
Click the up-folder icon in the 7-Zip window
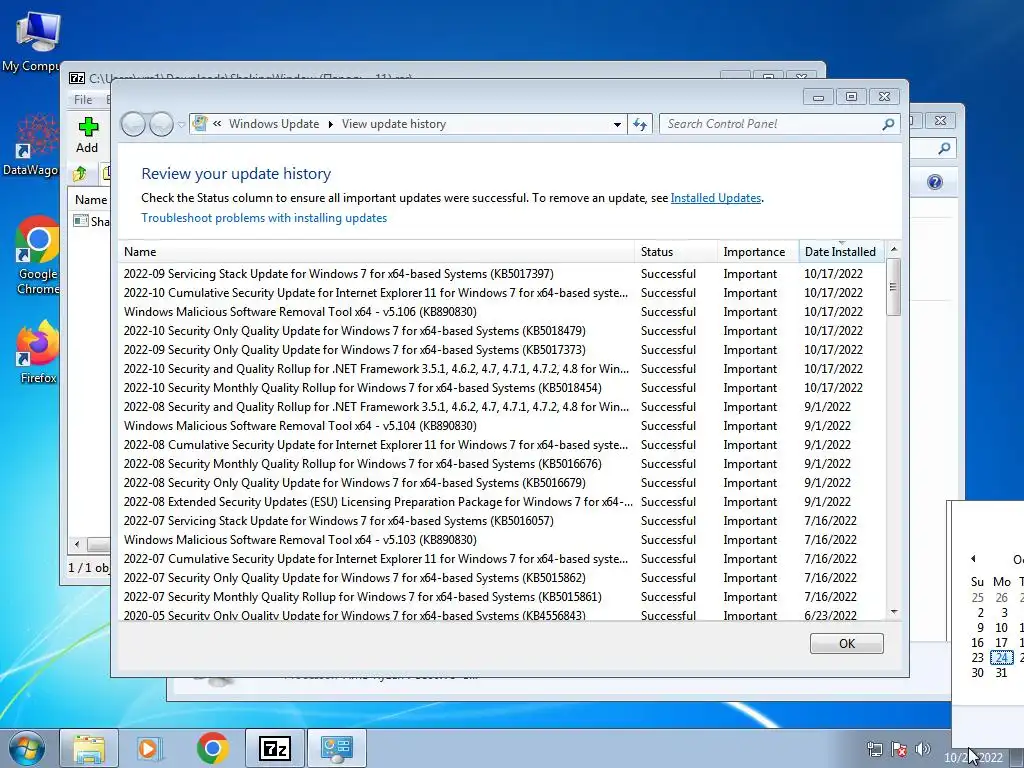(x=80, y=174)
